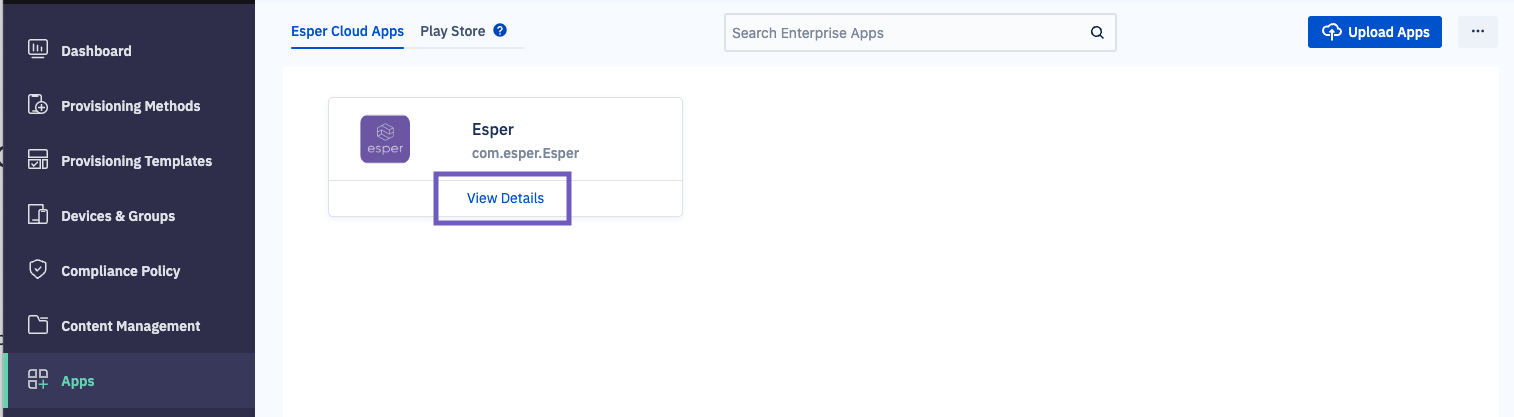1514x417 pixels.
Task: Switch to the Esper Cloud Apps tab
Action: click(347, 31)
